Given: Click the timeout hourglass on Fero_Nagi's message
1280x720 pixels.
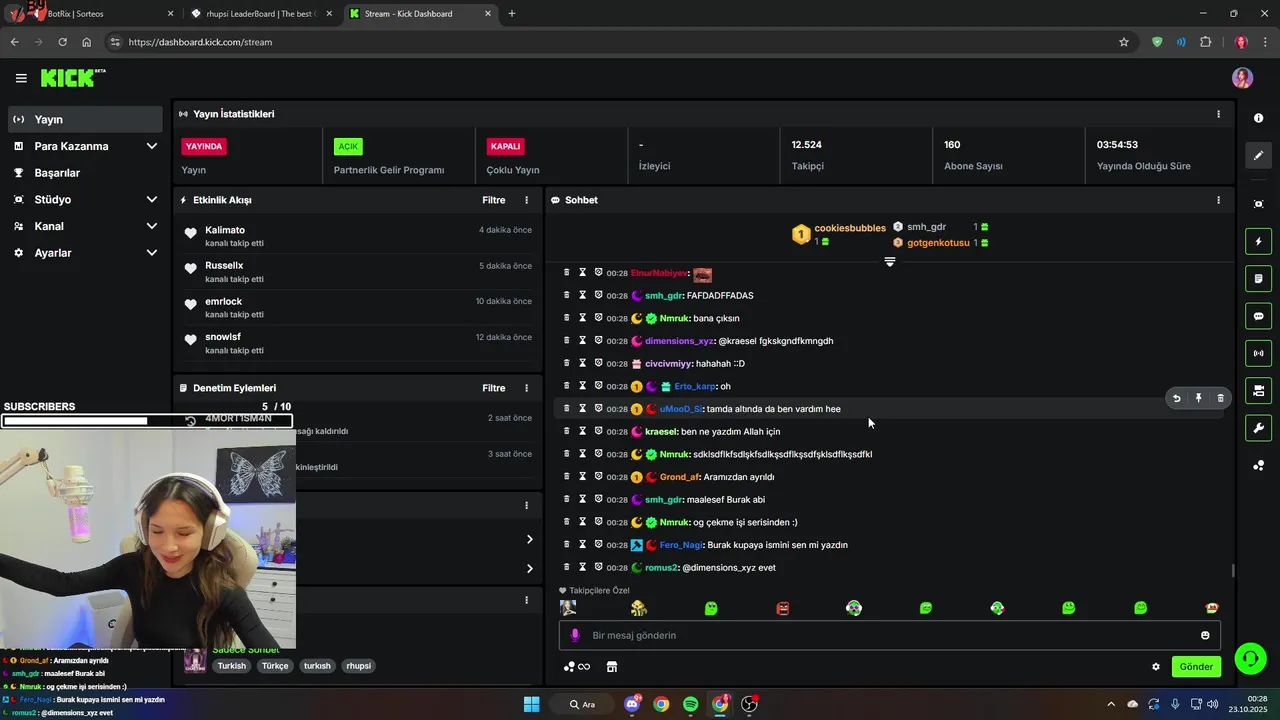Looking at the screenshot, I should tap(582, 545).
